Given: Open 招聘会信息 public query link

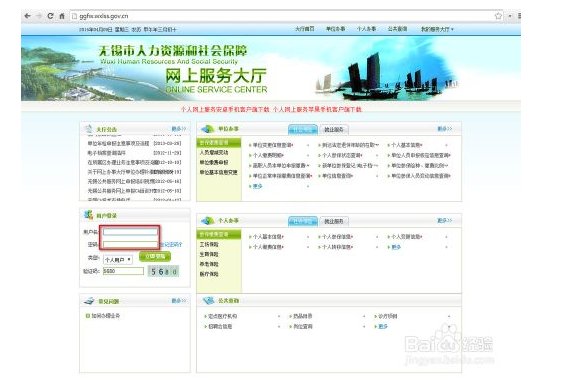Looking at the screenshot, I should coord(220,326).
